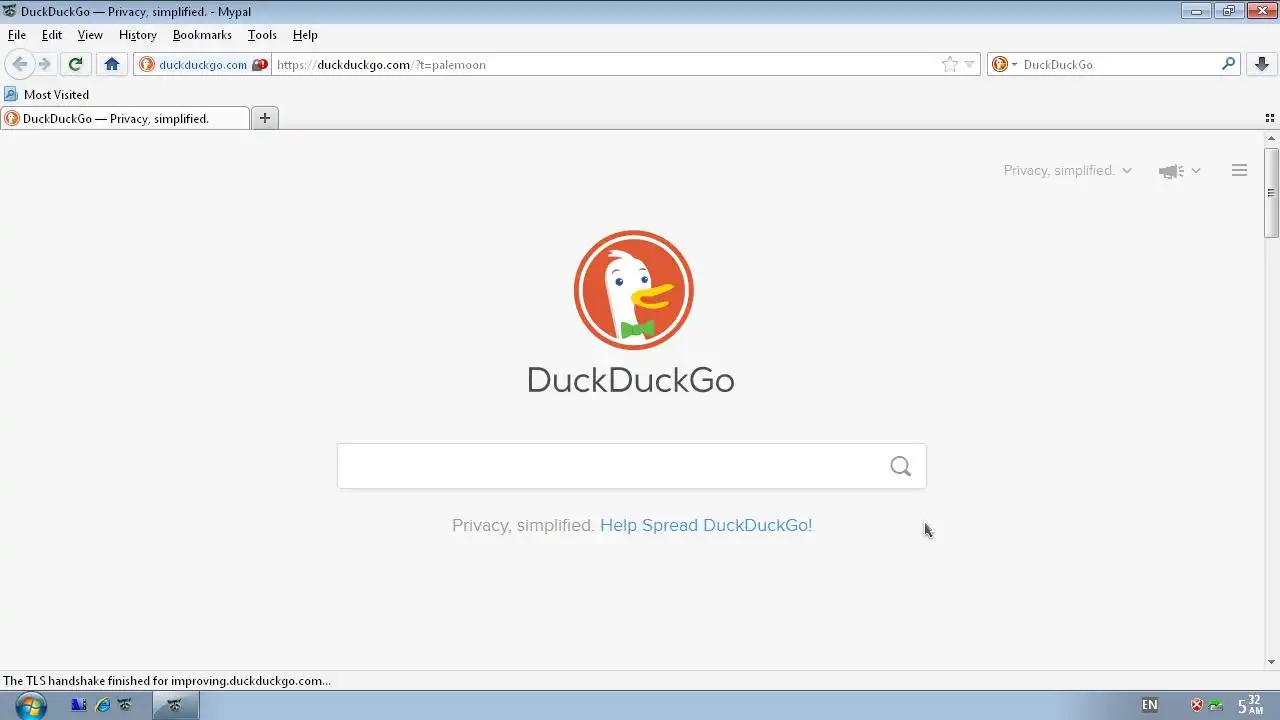Open the Tools menu
This screenshot has width=1280, height=720.
tap(262, 35)
